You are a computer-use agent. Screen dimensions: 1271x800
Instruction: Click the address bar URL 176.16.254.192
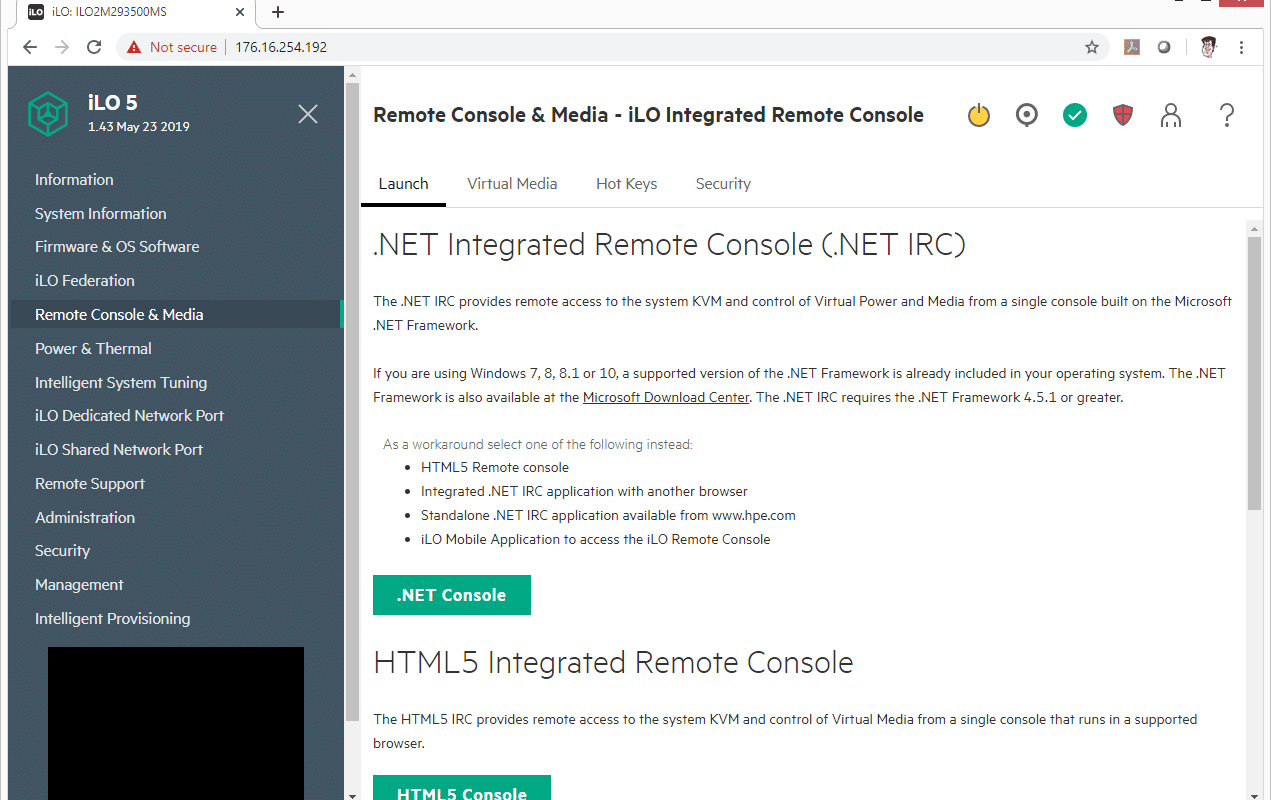tap(281, 47)
